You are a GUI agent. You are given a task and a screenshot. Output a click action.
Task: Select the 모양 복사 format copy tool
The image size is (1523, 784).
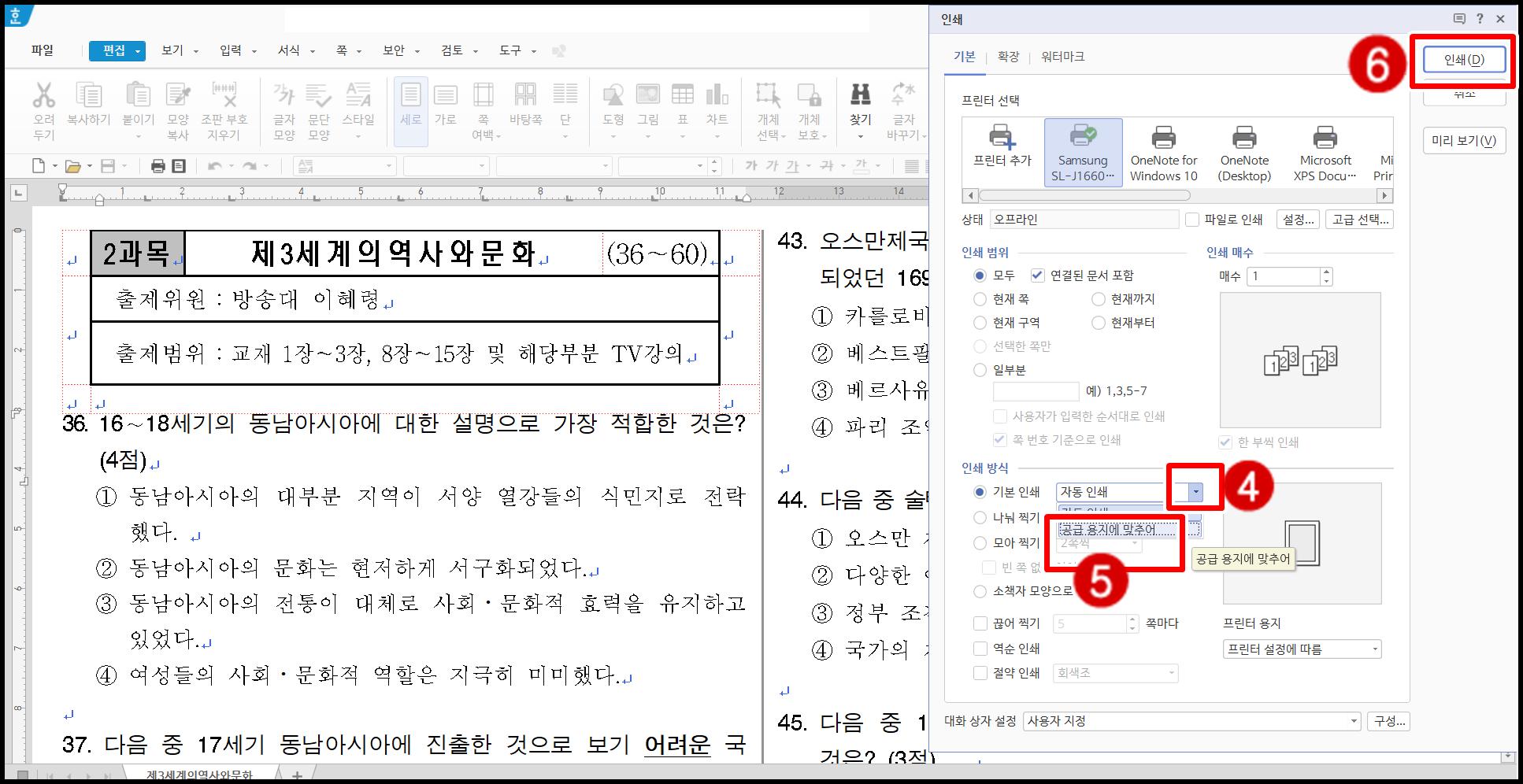pyautogui.click(x=178, y=95)
